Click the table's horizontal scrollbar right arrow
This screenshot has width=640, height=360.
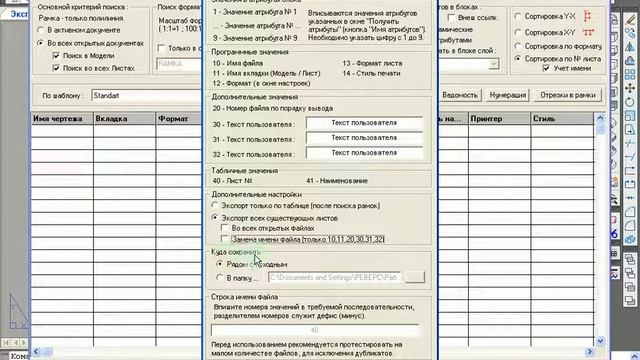[589, 351]
